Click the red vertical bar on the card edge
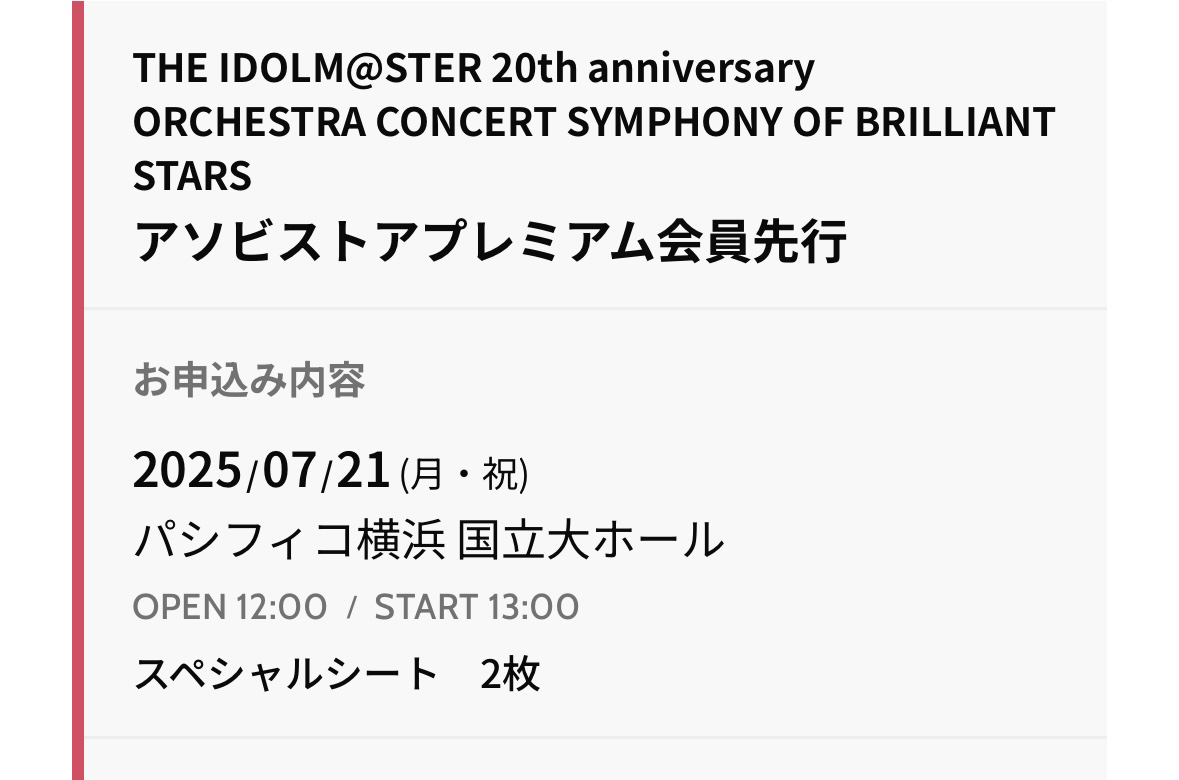 [x=78, y=390]
